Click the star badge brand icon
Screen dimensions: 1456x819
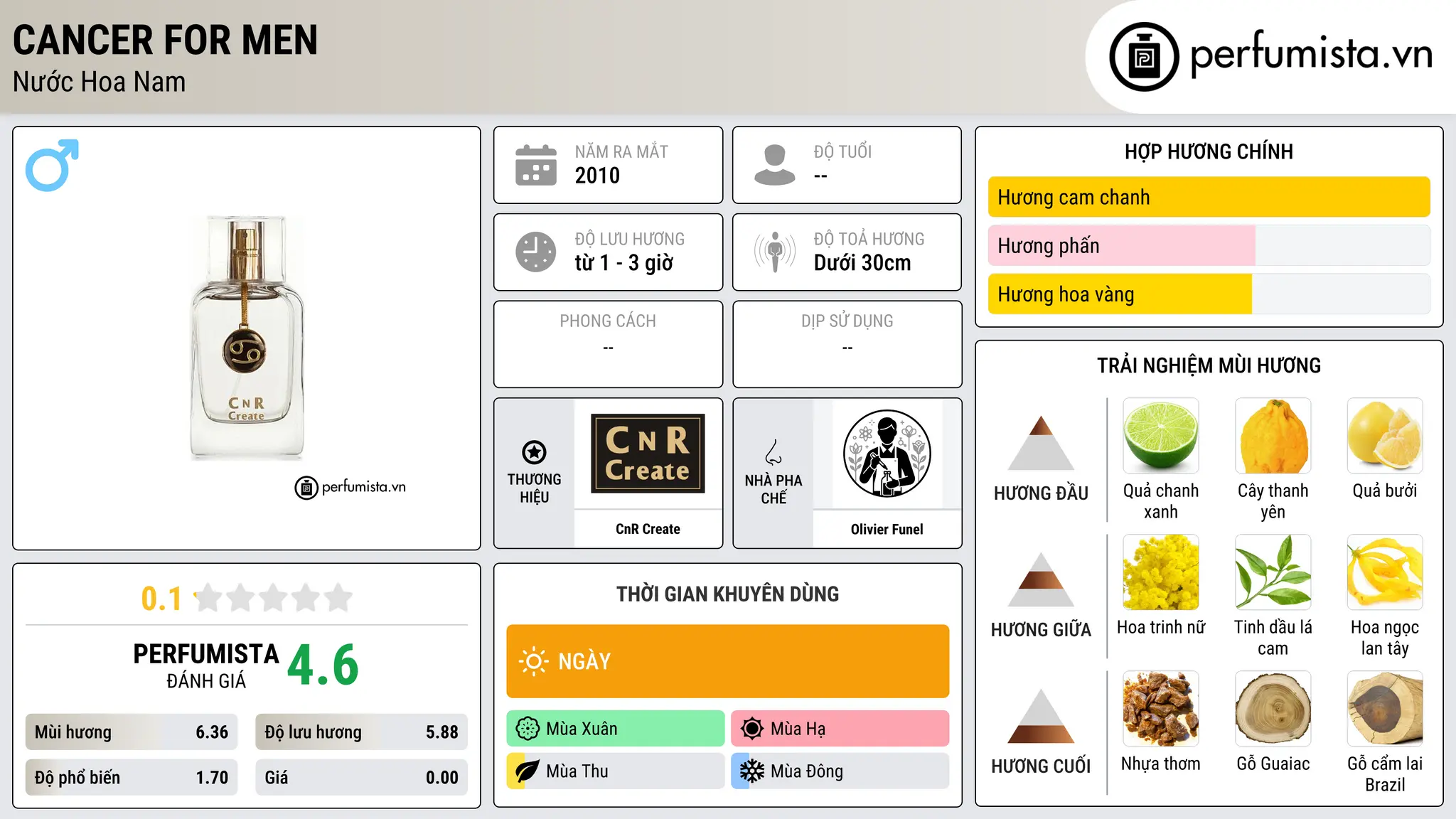[534, 452]
